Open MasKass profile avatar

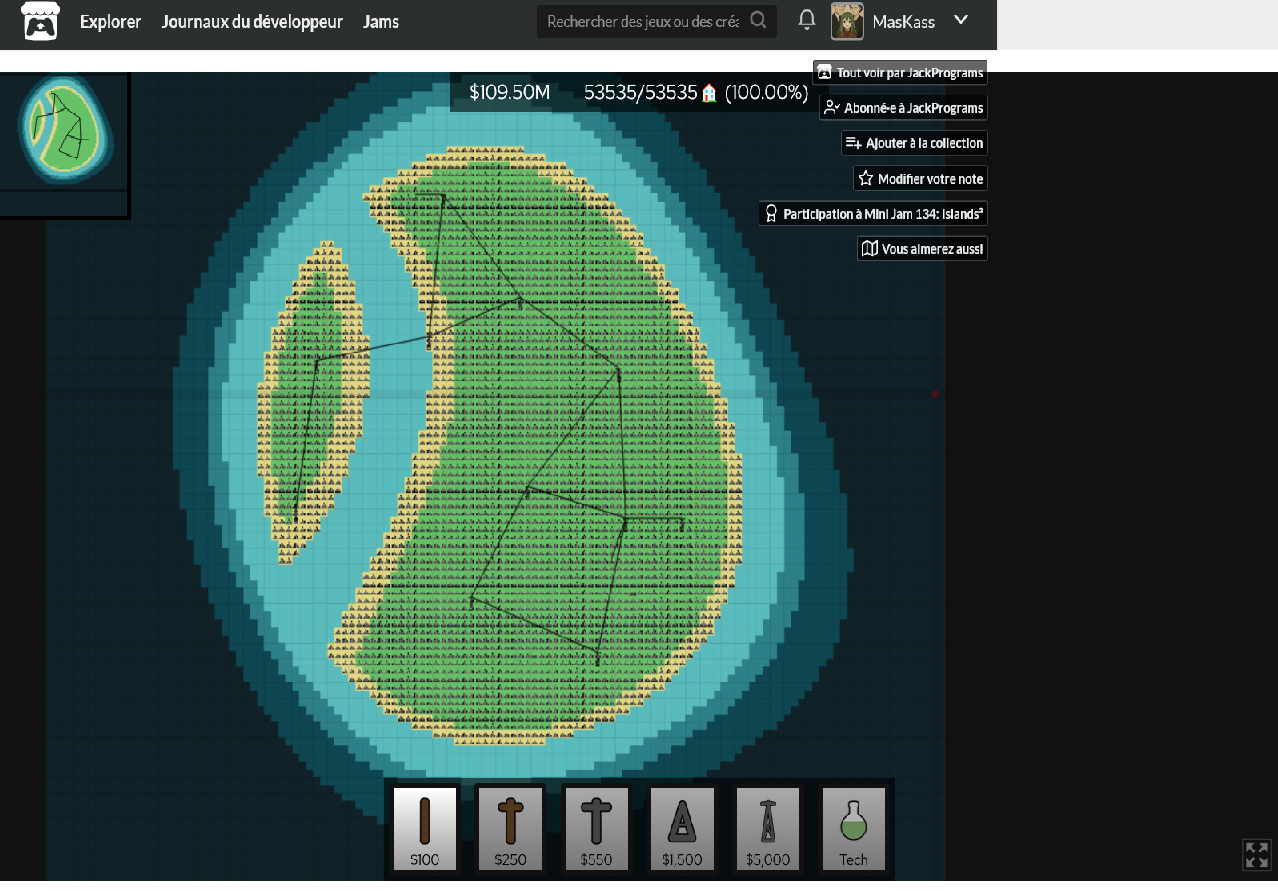[x=847, y=22]
